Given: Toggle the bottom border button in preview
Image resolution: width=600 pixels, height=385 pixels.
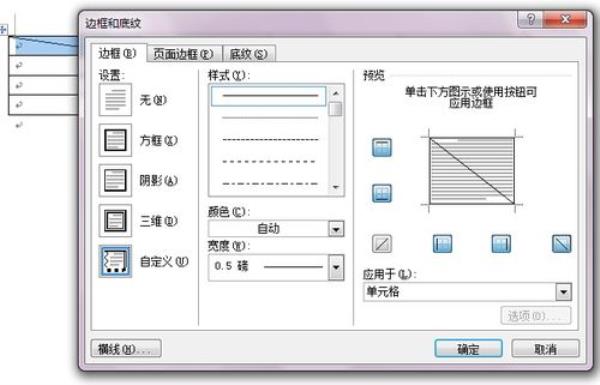Looking at the screenshot, I should (x=382, y=193).
